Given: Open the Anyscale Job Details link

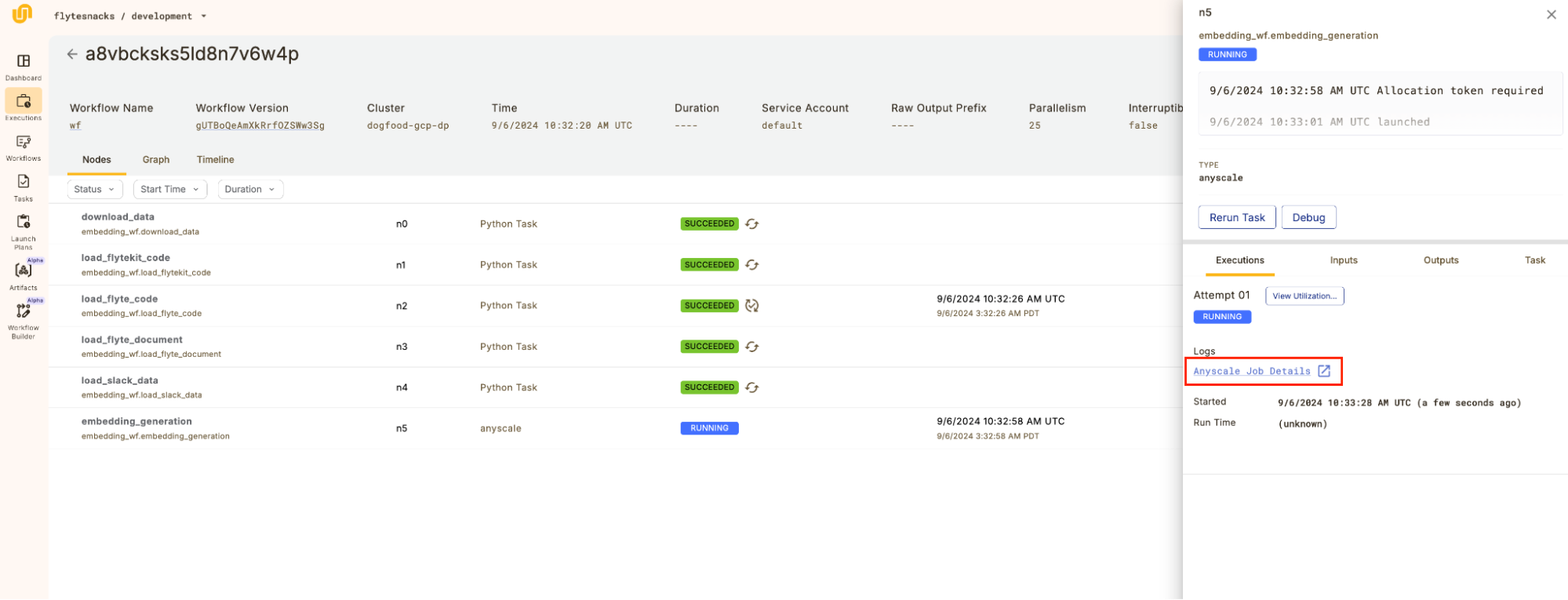Looking at the screenshot, I should click(1252, 371).
